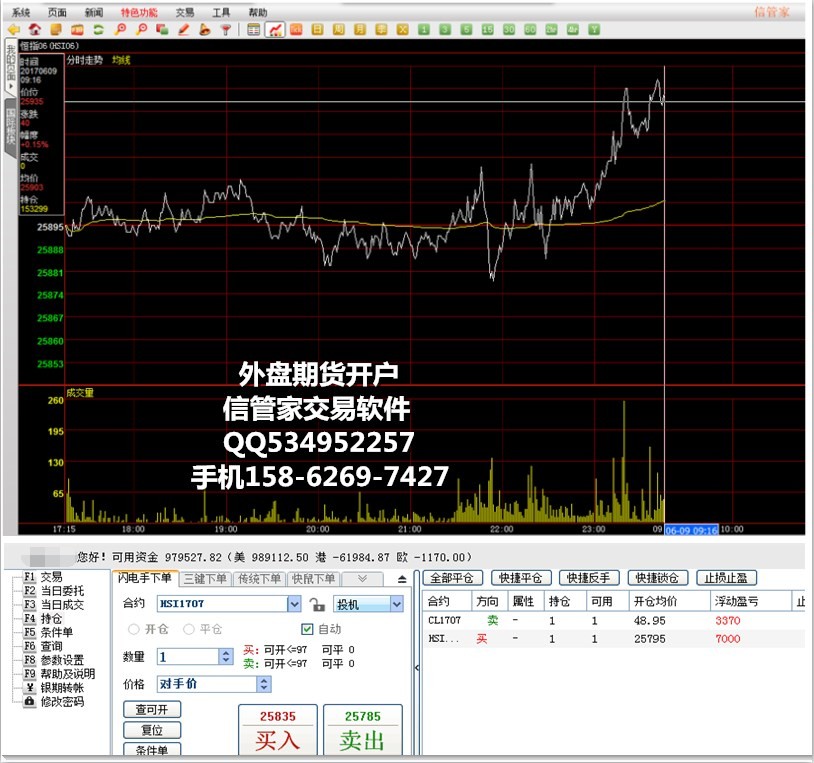Select the red pencil drawing tool
Screen dimensions: 814x763
[x=184, y=30]
